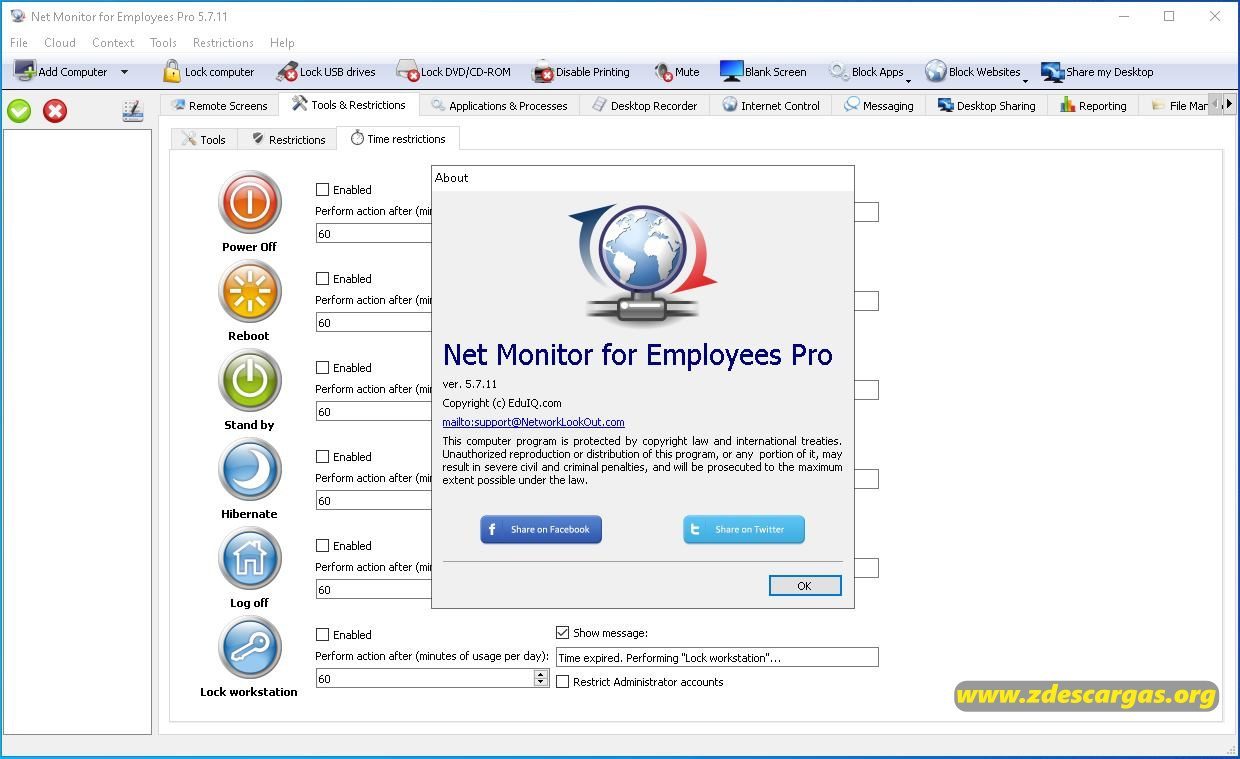Click Lock workstation minutes spinner arrows
1240x759 pixels.
(541, 678)
